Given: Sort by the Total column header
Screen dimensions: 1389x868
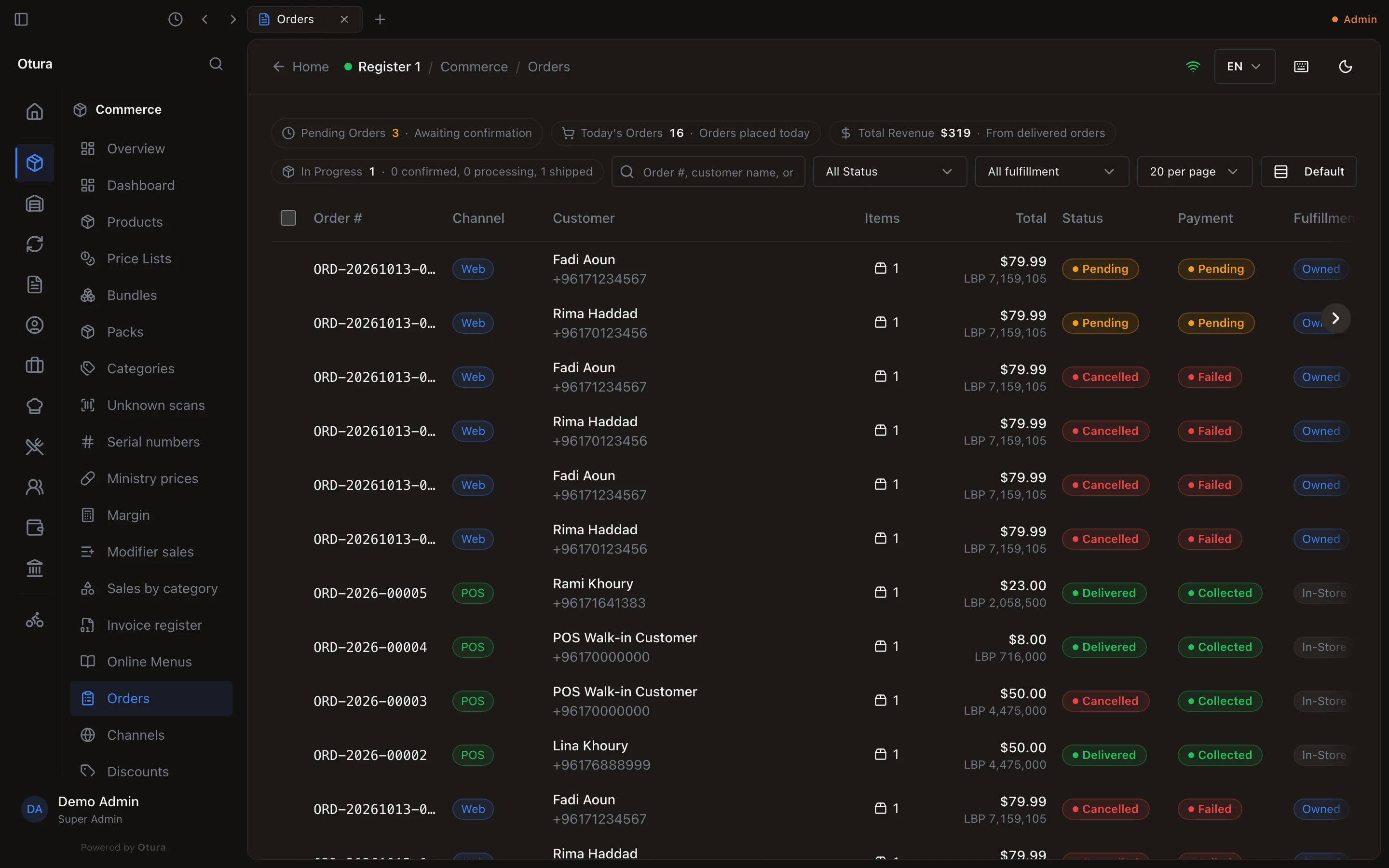Looking at the screenshot, I should [1030, 218].
